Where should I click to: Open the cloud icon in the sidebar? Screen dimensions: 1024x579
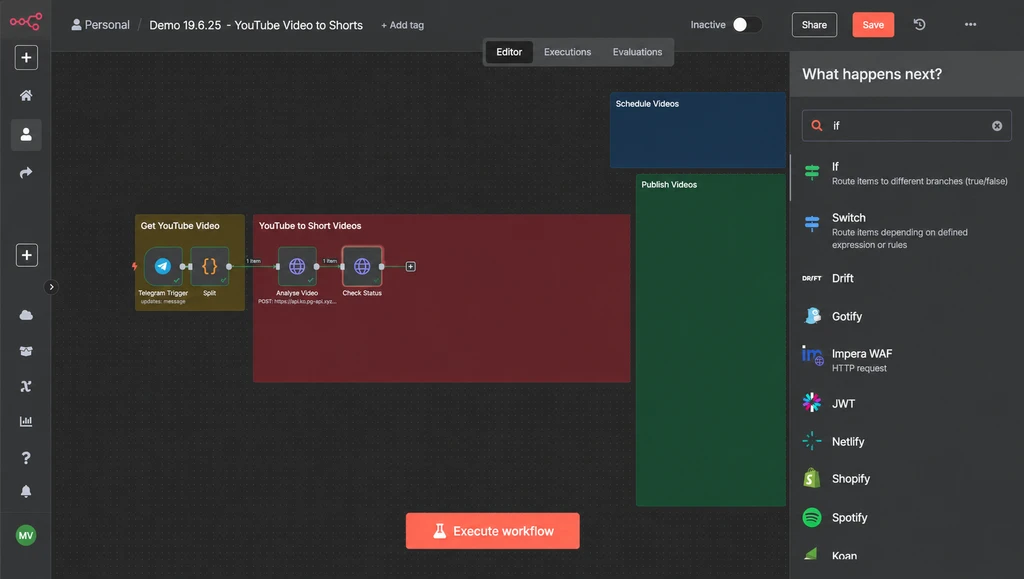pyautogui.click(x=26, y=315)
